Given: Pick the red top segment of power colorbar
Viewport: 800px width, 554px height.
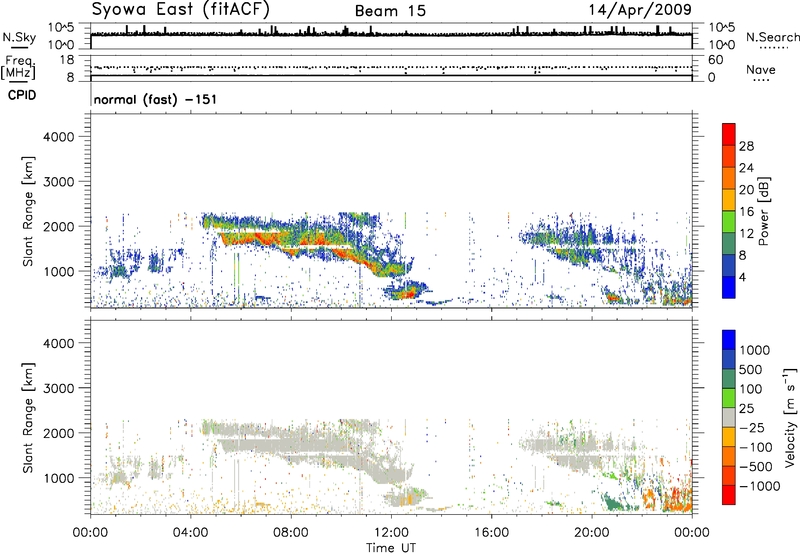Looking at the screenshot, I should coord(729,135).
